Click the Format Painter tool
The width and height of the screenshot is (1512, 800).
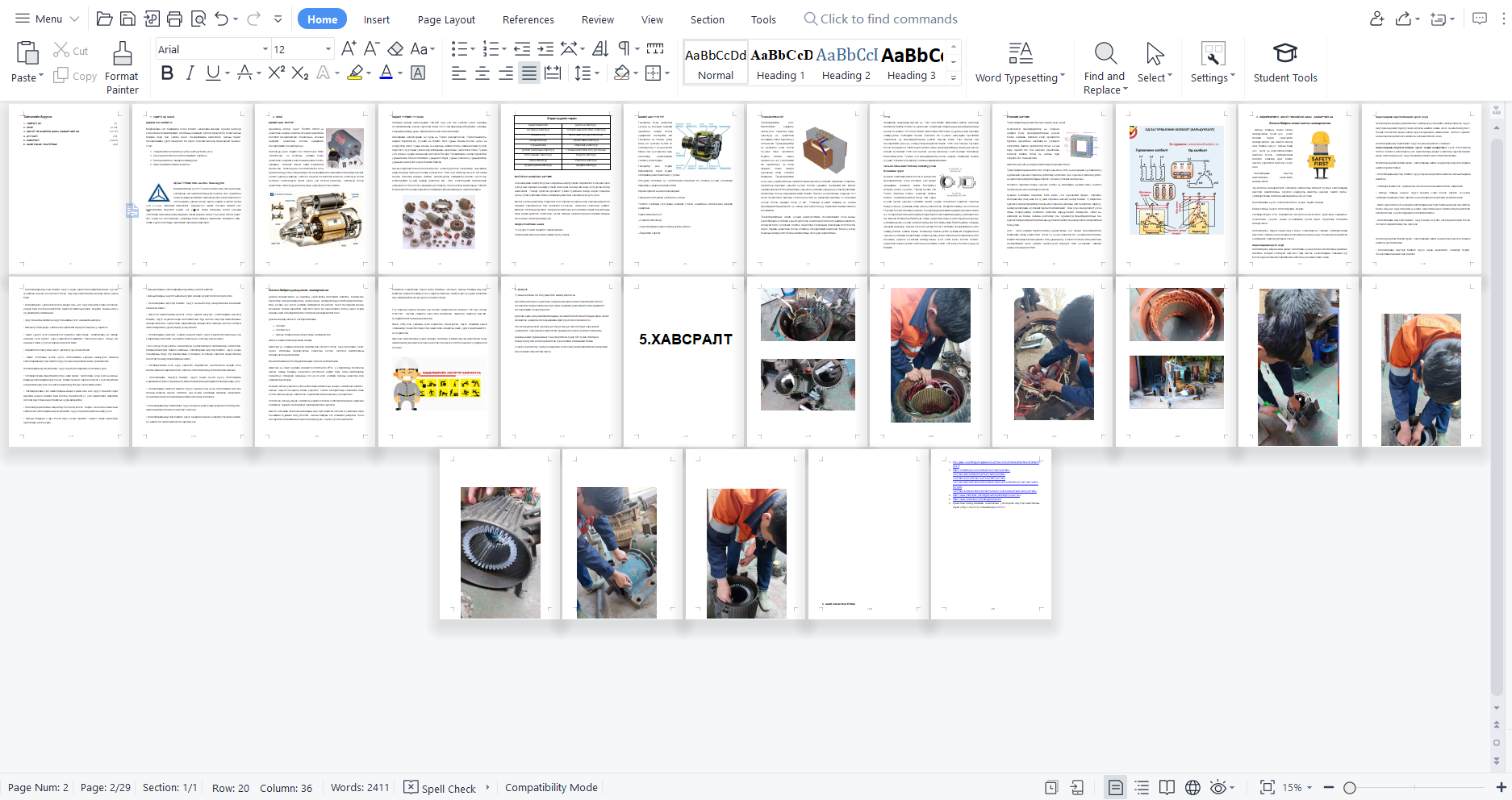(x=122, y=68)
